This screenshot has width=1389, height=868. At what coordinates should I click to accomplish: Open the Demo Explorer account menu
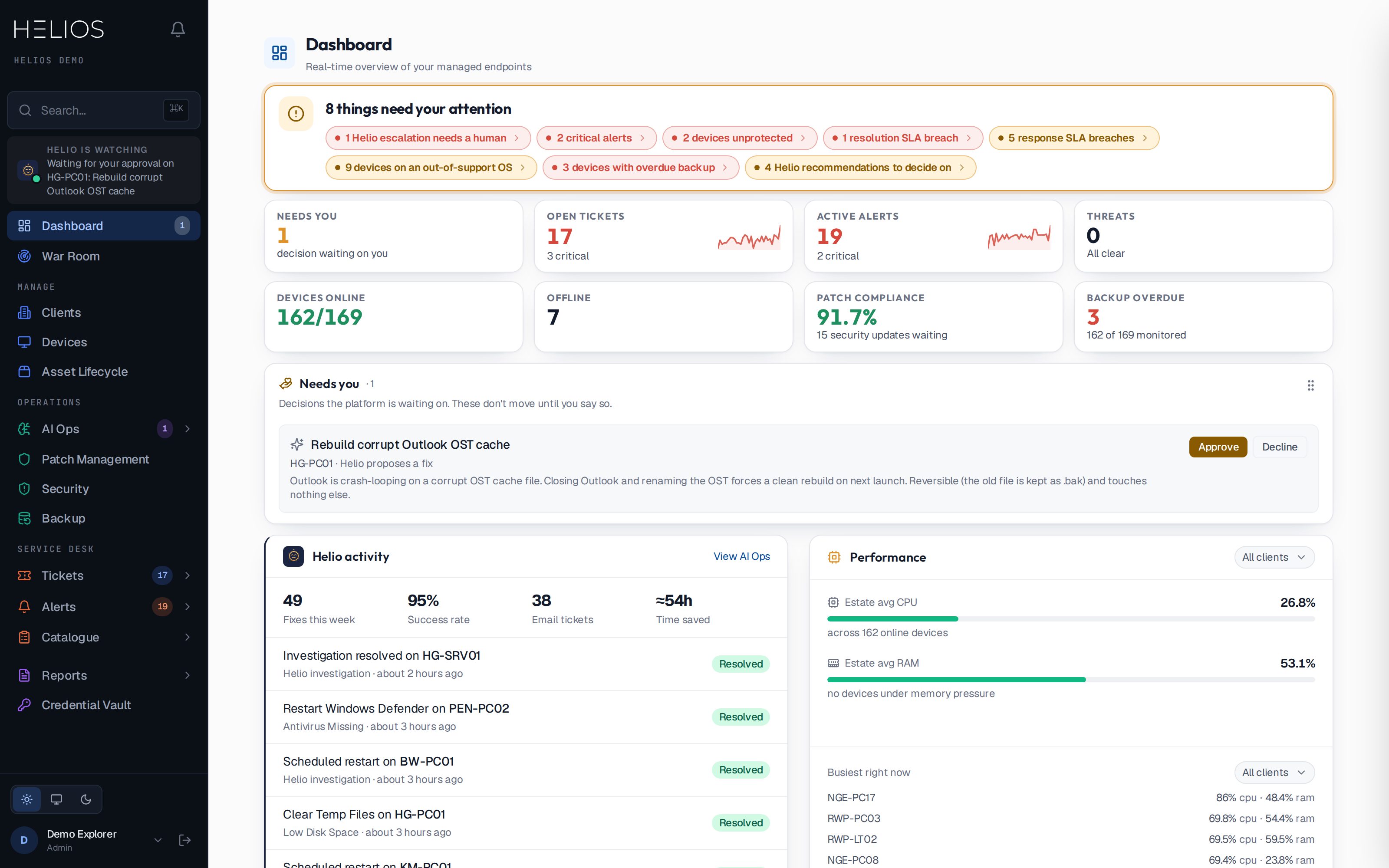click(x=158, y=840)
